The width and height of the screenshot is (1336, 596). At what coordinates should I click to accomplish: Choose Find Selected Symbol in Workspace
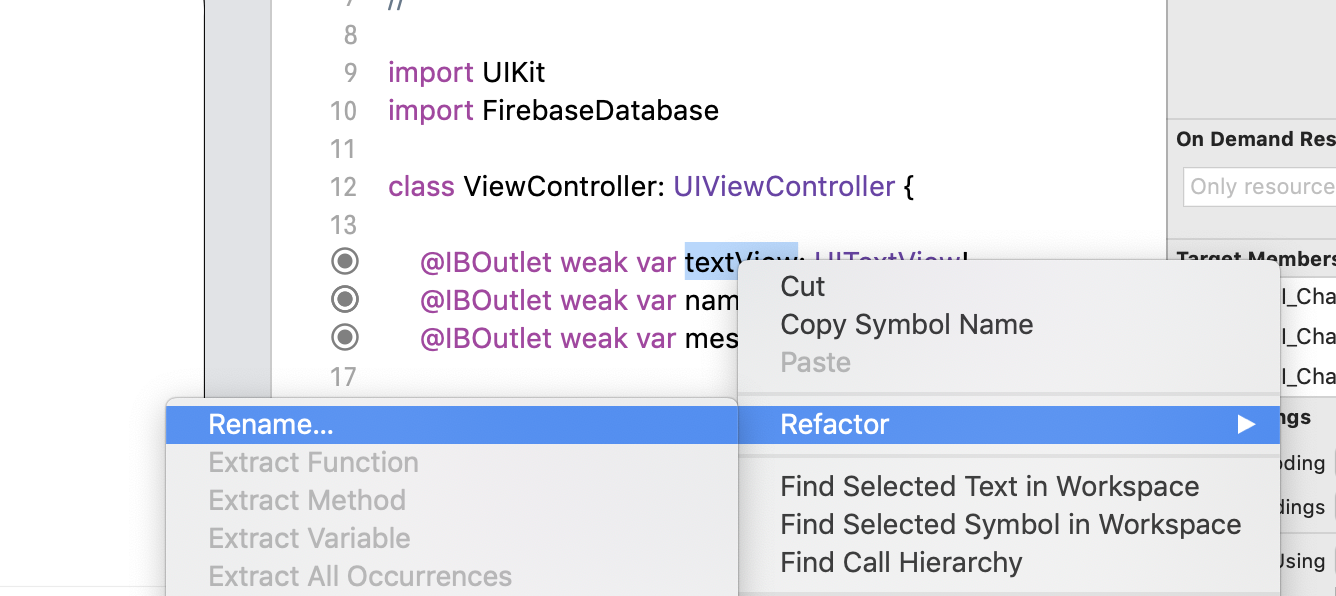(x=1010, y=524)
